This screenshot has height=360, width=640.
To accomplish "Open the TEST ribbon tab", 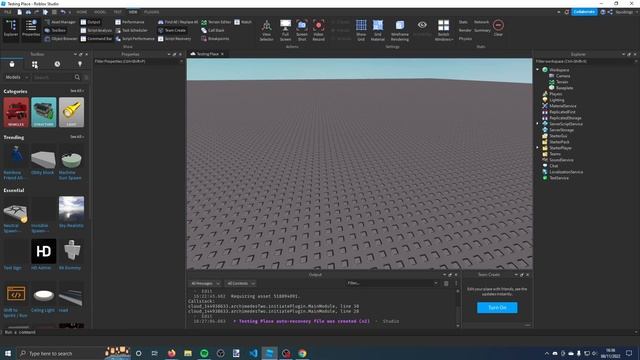I will 118,12.
